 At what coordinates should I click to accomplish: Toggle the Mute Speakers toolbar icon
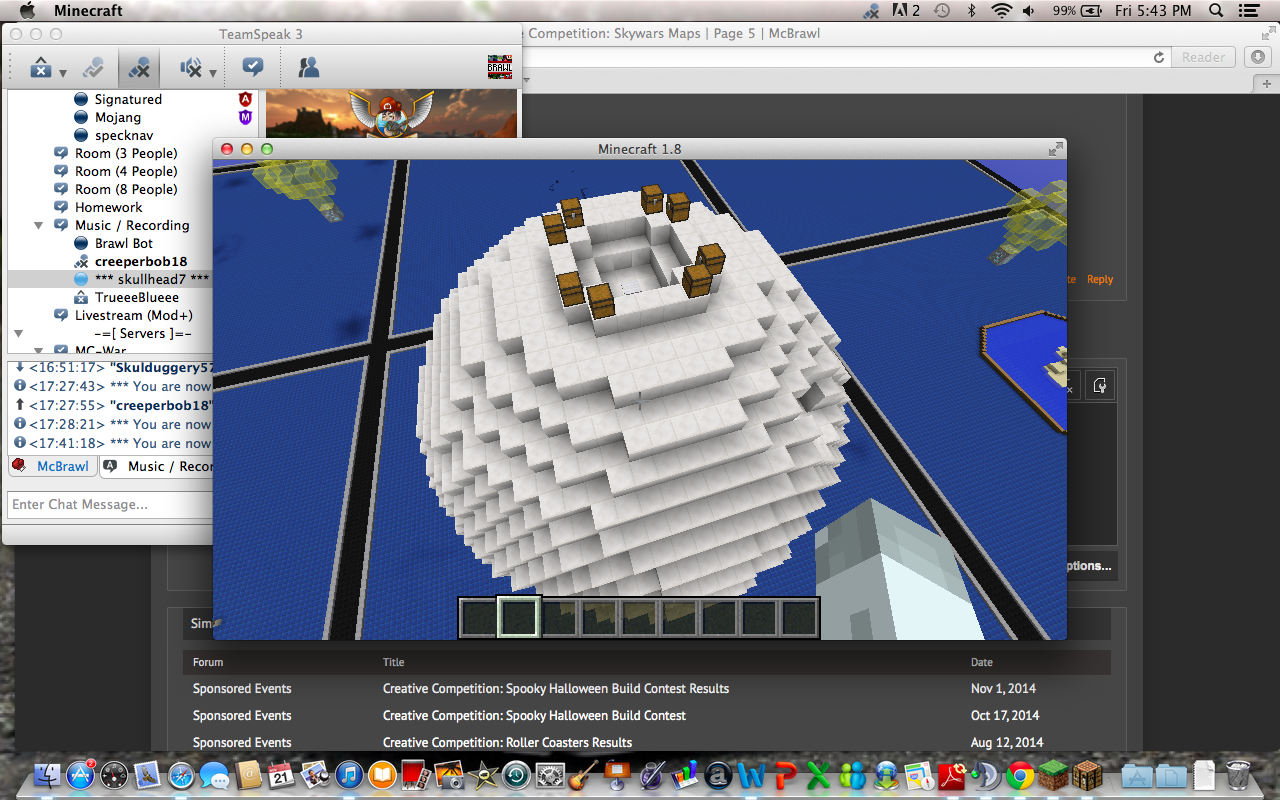click(190, 68)
